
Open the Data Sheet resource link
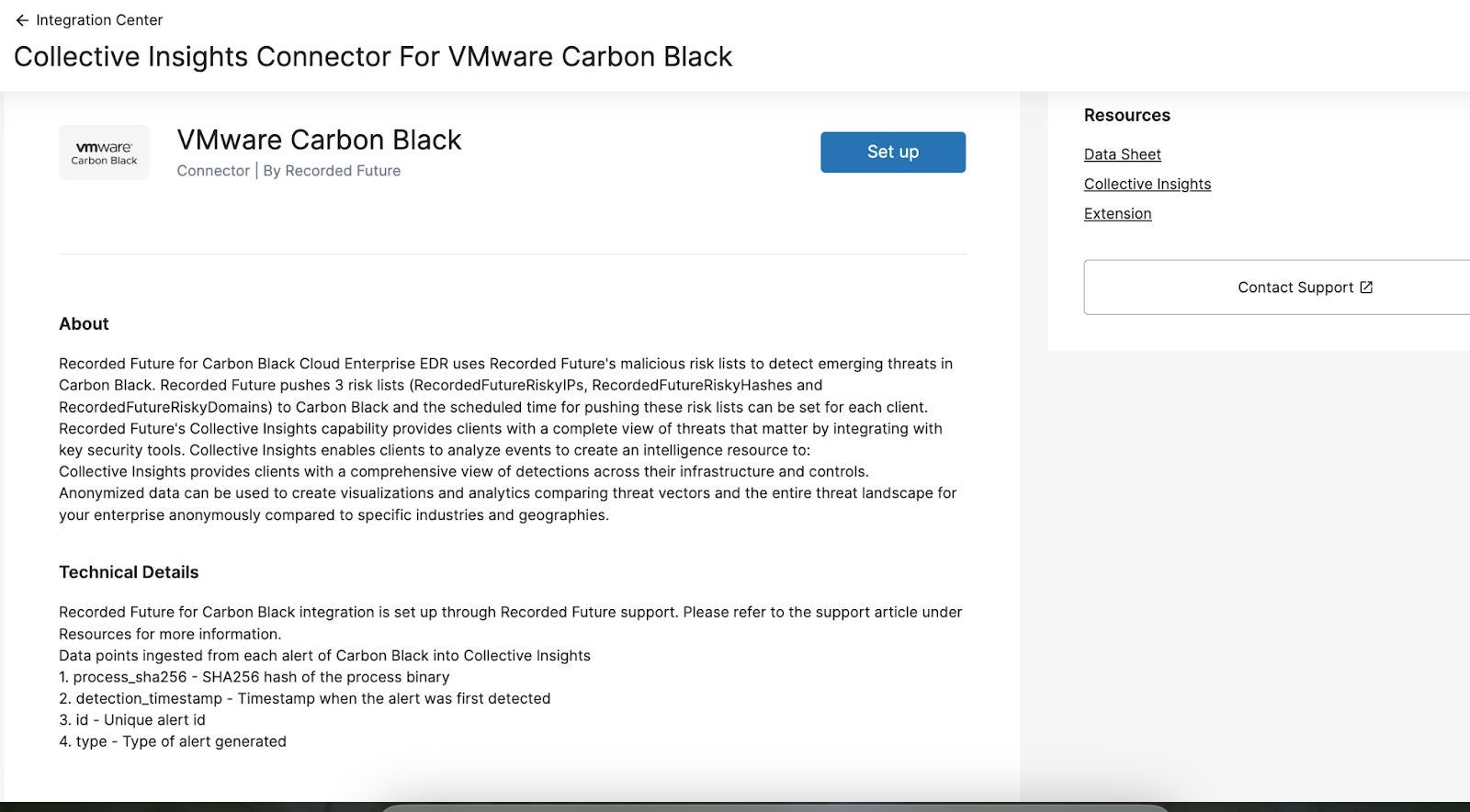click(1122, 154)
